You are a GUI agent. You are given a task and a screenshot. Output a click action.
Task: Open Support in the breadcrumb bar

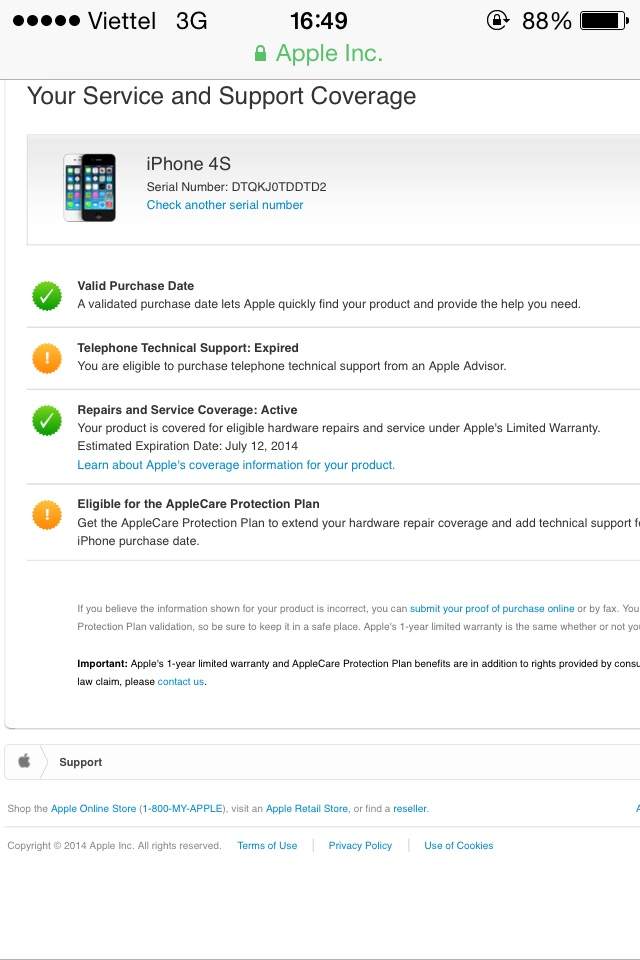(80, 762)
